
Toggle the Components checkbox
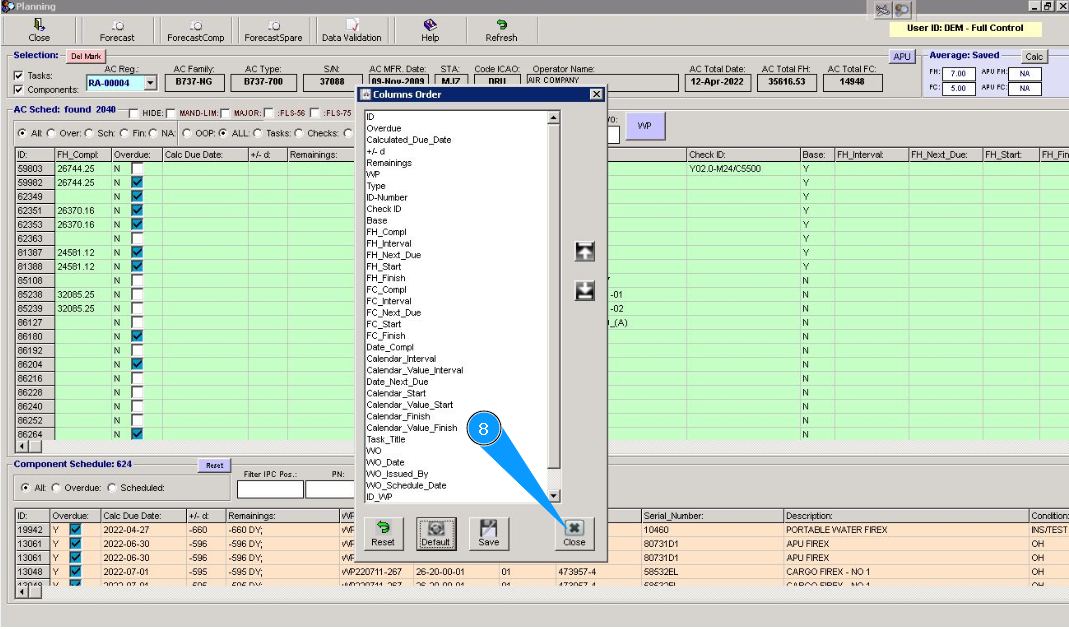coord(19,90)
